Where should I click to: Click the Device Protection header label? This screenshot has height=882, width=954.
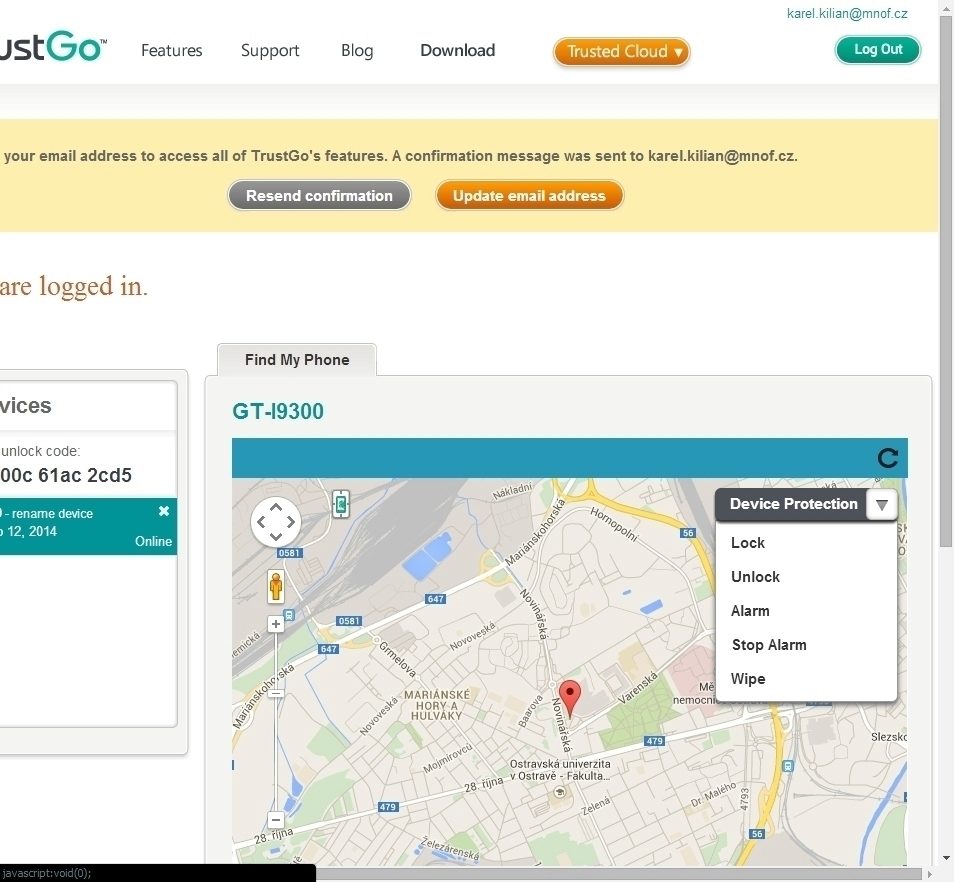pos(793,504)
